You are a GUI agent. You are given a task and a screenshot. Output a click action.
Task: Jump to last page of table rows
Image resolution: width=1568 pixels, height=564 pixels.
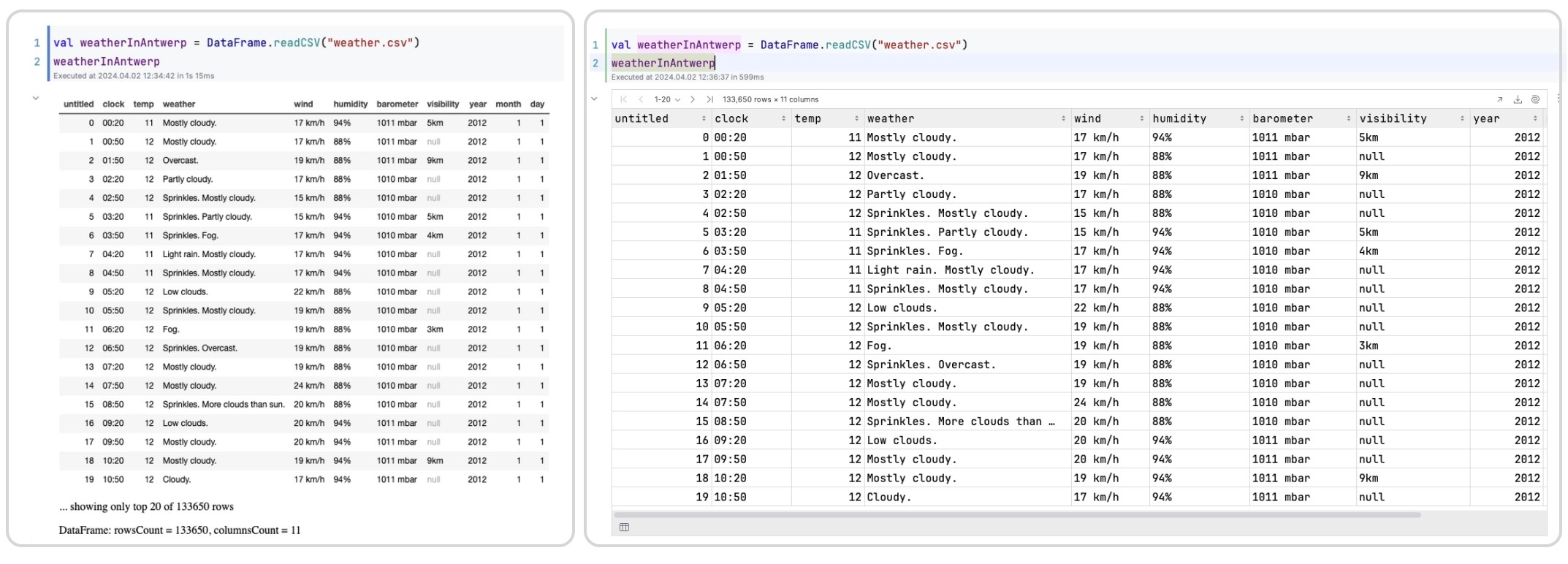709,99
